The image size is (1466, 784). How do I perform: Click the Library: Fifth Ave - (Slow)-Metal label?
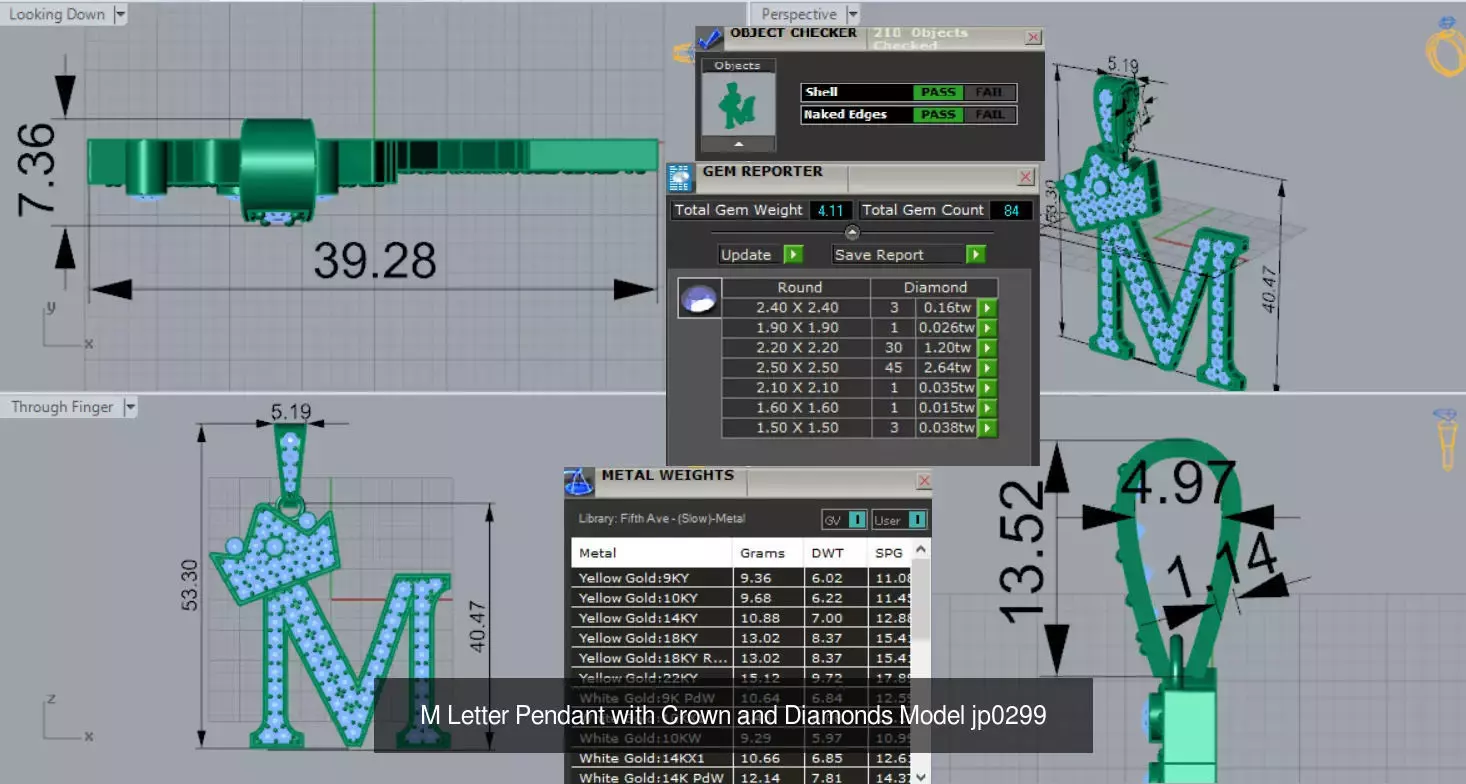click(661, 519)
